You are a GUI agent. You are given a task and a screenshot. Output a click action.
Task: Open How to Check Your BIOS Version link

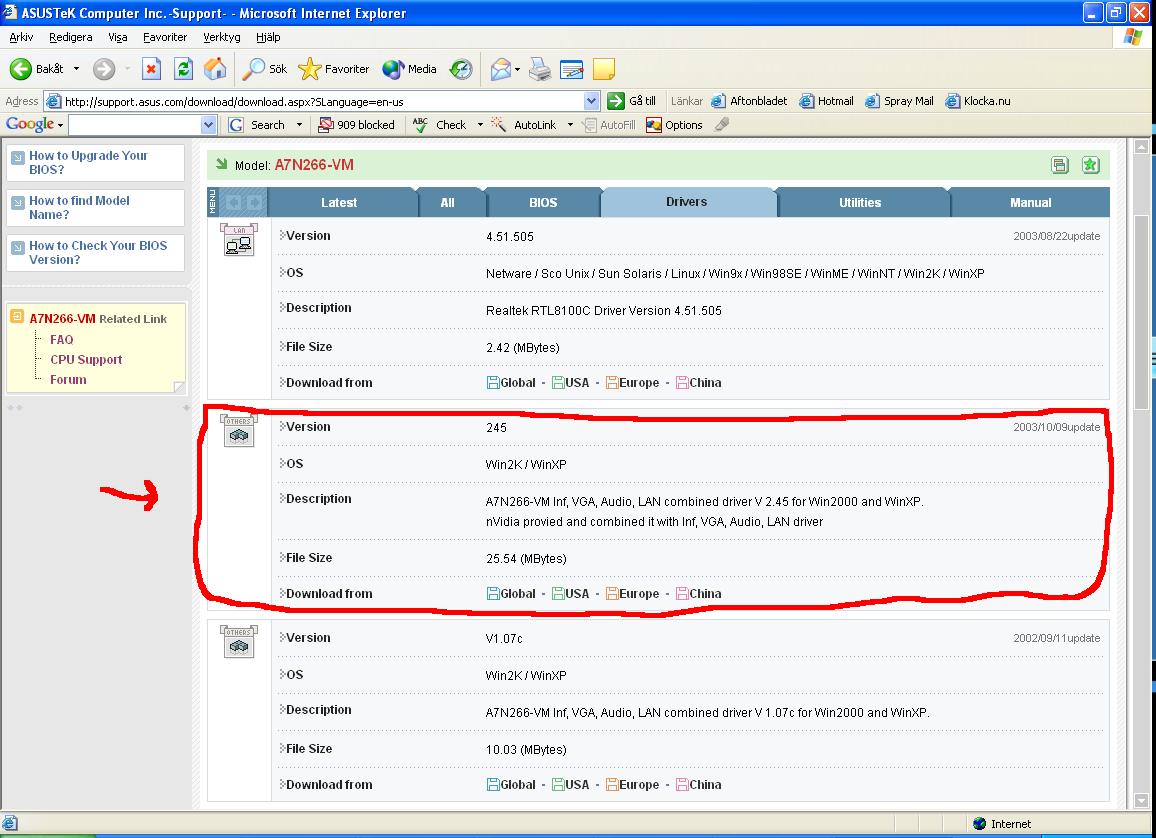point(98,252)
